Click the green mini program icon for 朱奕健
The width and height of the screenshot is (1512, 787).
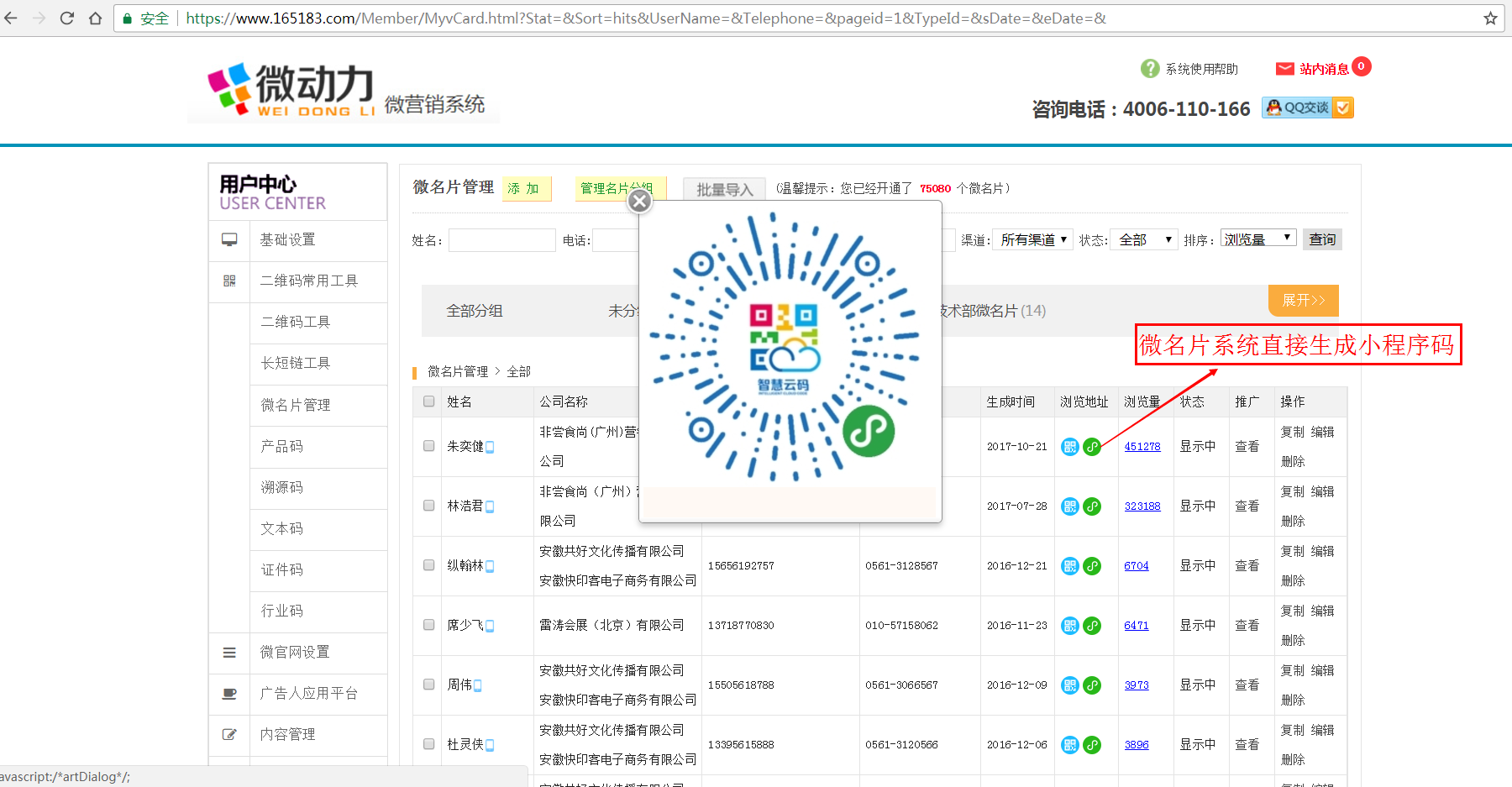pyautogui.click(x=1092, y=447)
